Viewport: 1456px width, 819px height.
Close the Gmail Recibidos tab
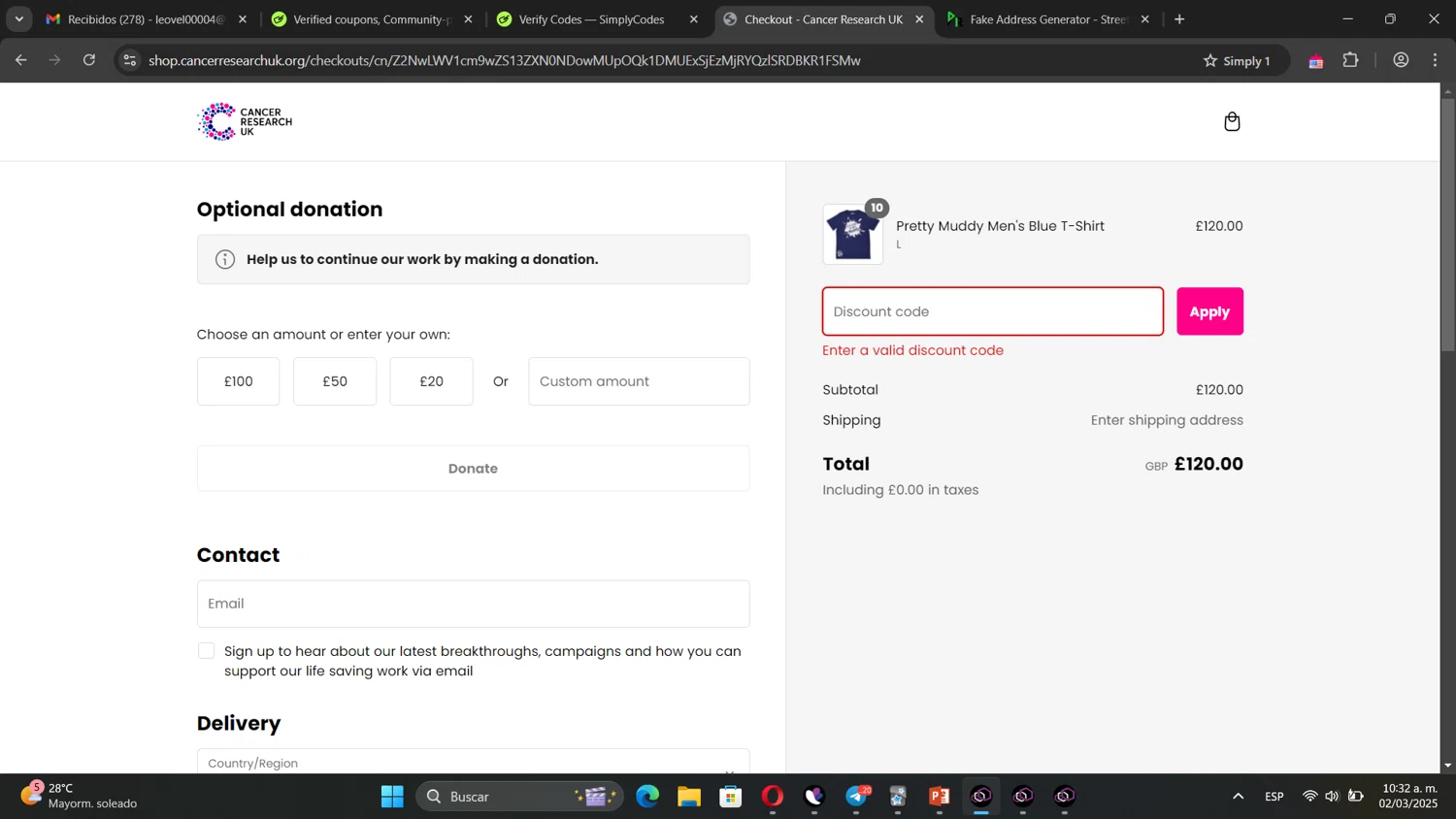coord(243,19)
